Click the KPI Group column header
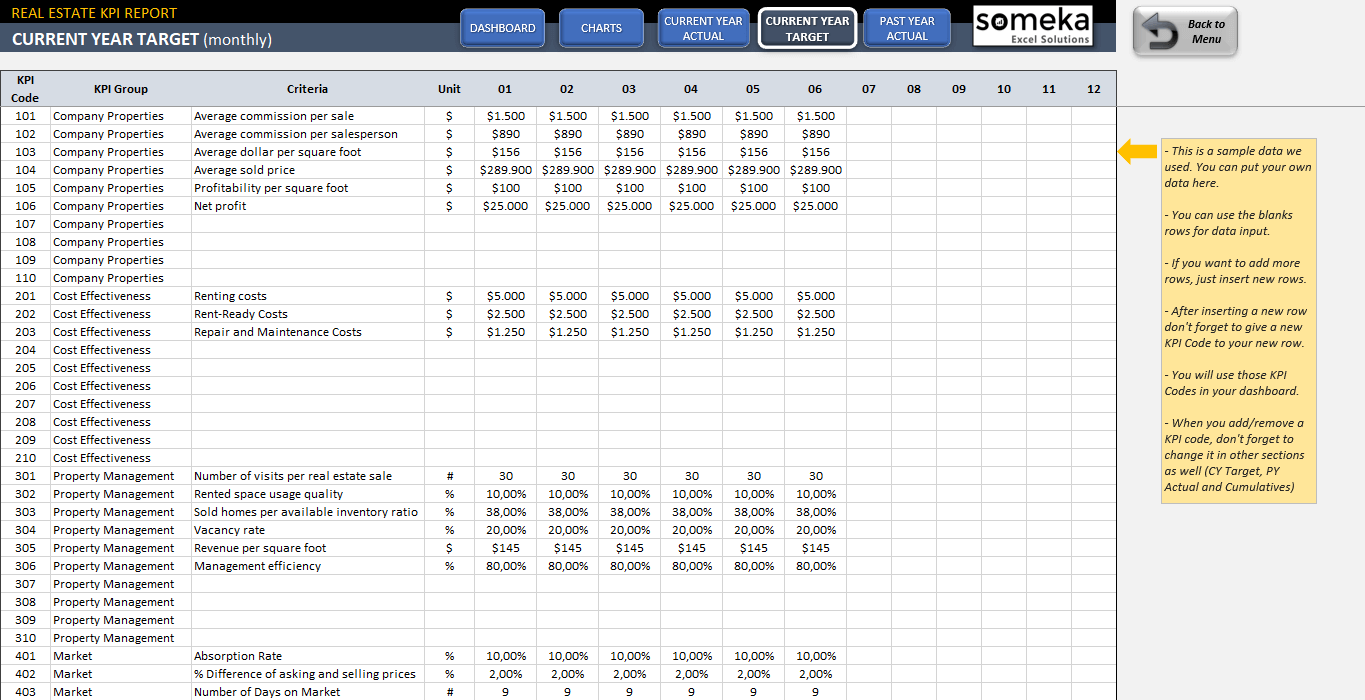This screenshot has width=1365, height=700. 121,88
